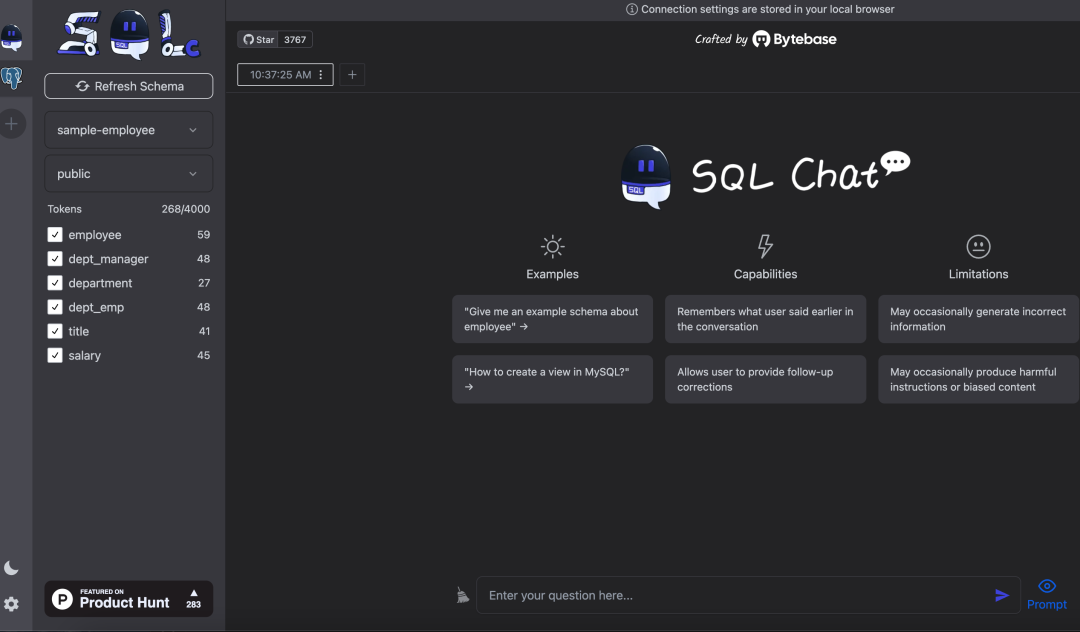Click the dept_manager table name label
The width and height of the screenshot is (1080, 632).
tap(108, 259)
